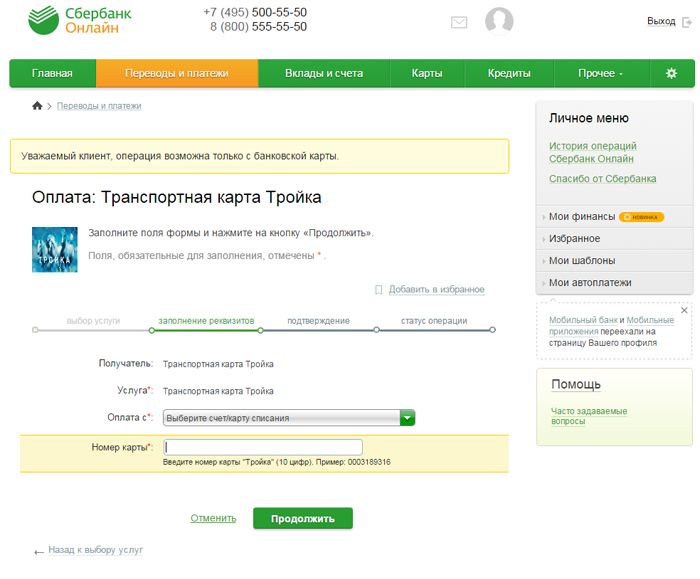Close the mobile bank notification box
The height and width of the screenshot is (579, 700).
pyautogui.click(x=684, y=310)
